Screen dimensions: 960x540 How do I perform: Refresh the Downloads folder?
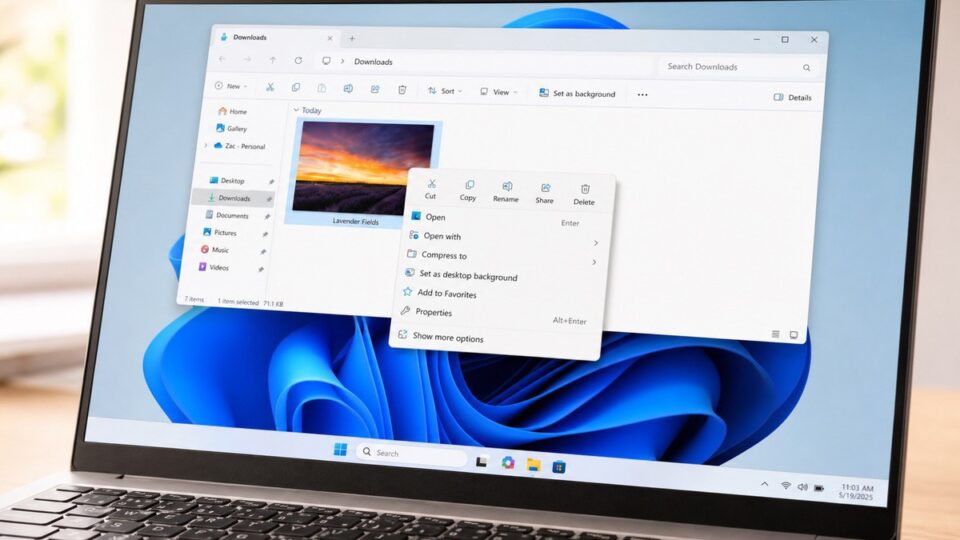(298, 61)
